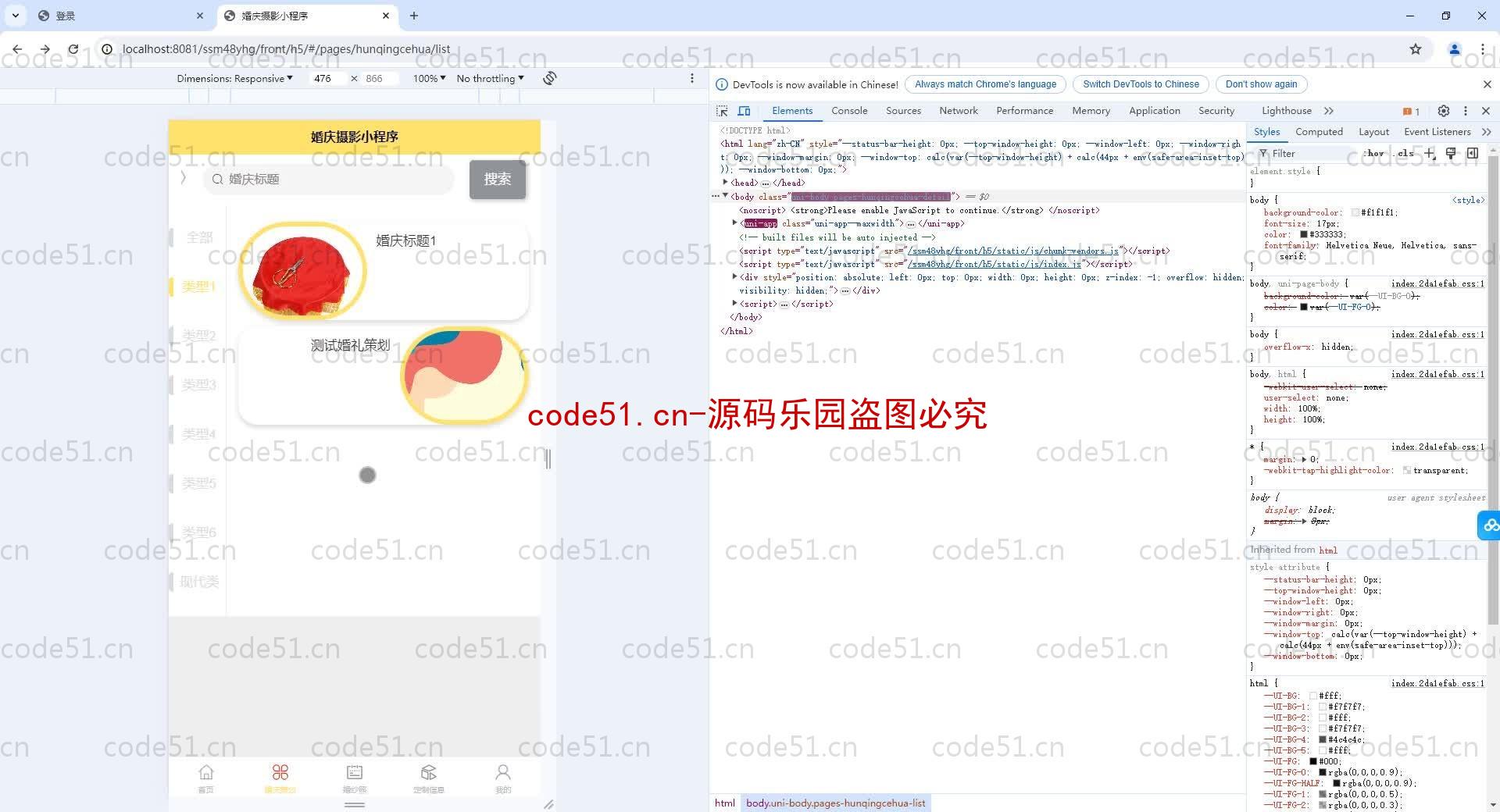Open the Chrome profile avatar
This screenshot has height=812, width=1500.
pos(1455,48)
